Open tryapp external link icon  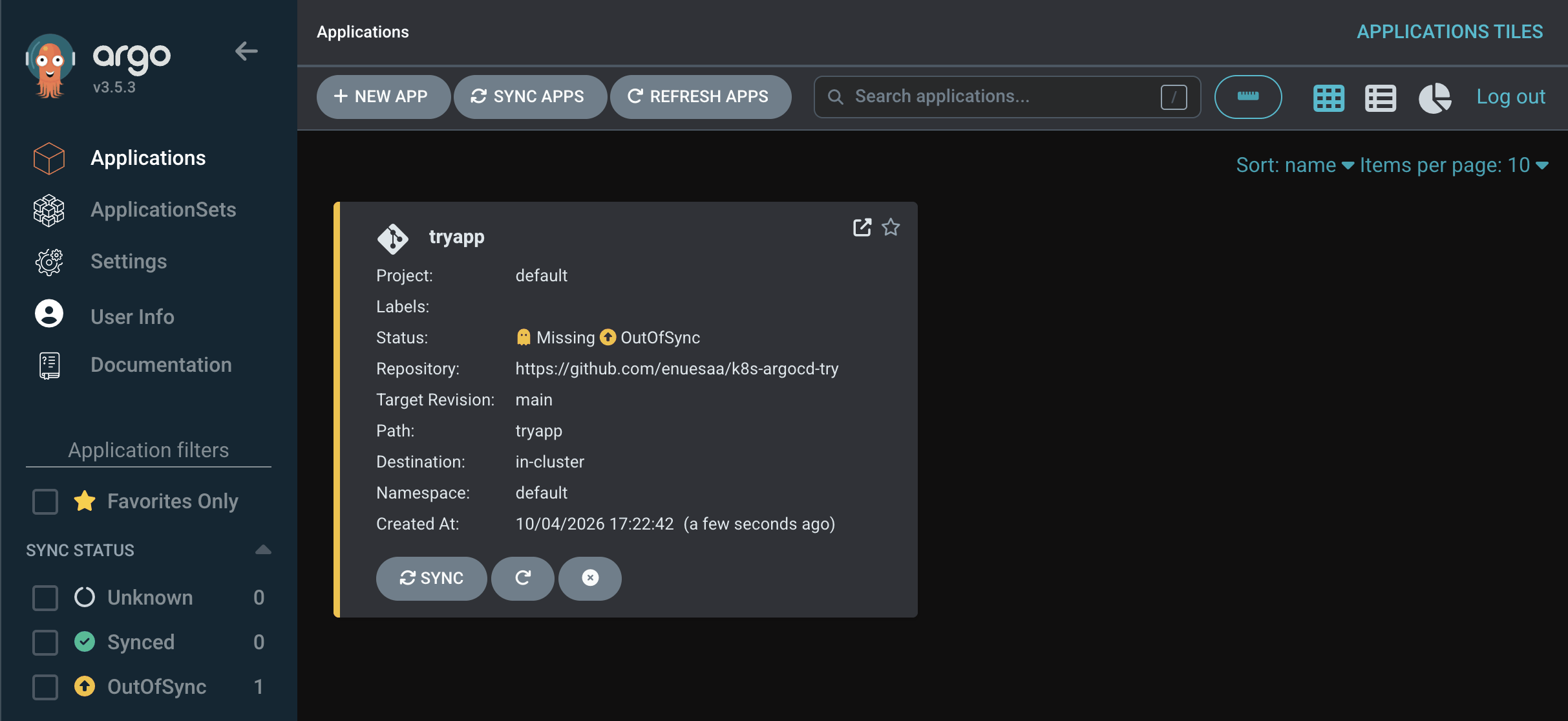pos(862,227)
